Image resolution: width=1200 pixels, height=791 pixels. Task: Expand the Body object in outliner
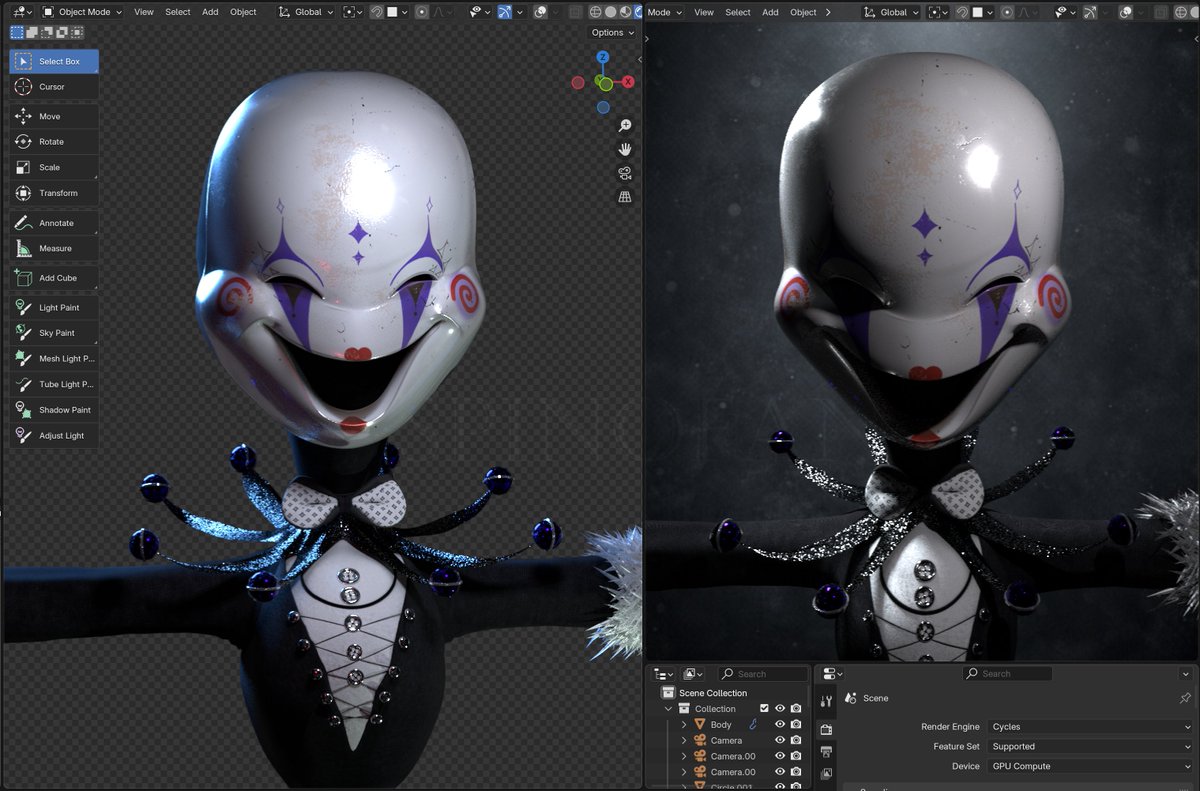pyautogui.click(x=684, y=724)
